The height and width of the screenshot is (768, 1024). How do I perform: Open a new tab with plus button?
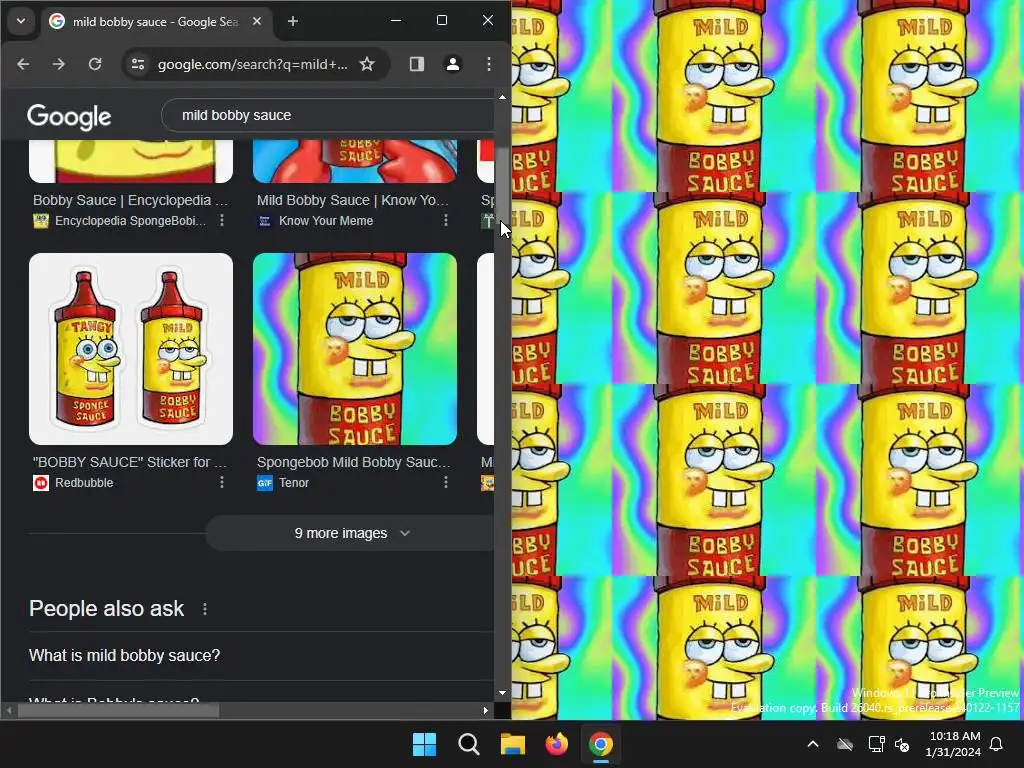[293, 22]
